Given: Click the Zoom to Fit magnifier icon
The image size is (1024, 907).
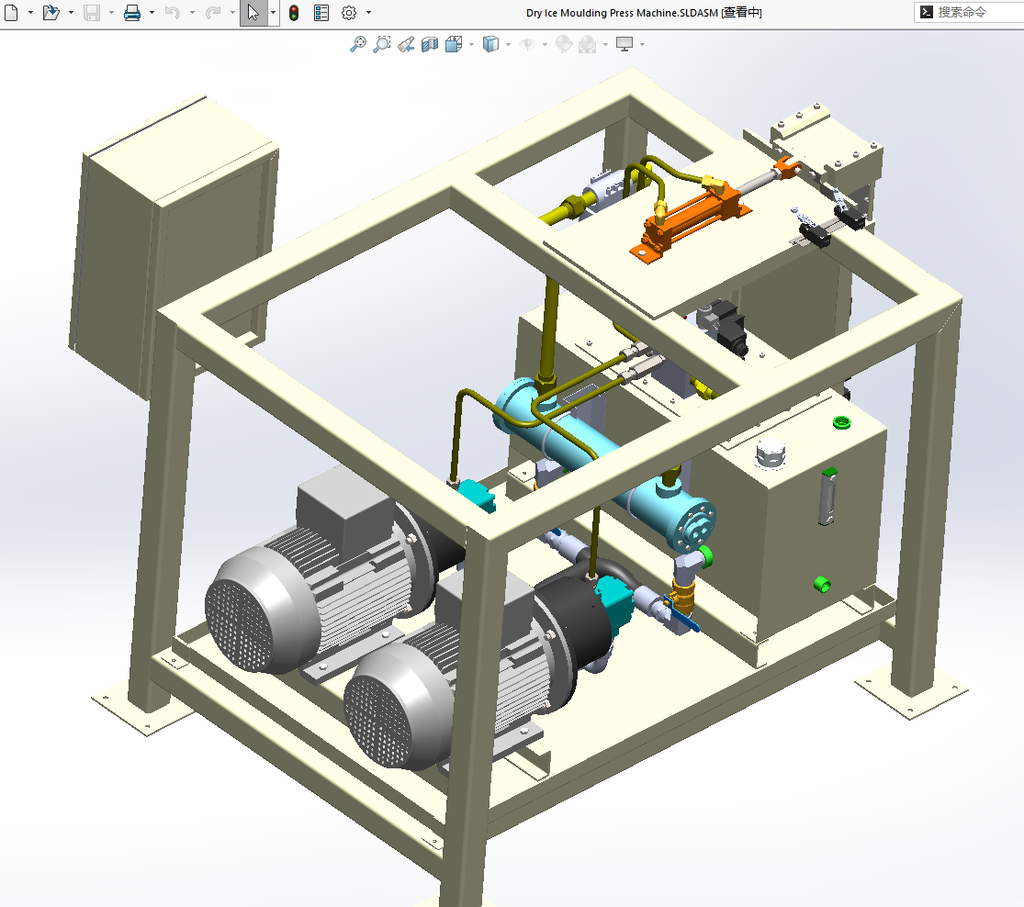Looking at the screenshot, I should (x=358, y=44).
